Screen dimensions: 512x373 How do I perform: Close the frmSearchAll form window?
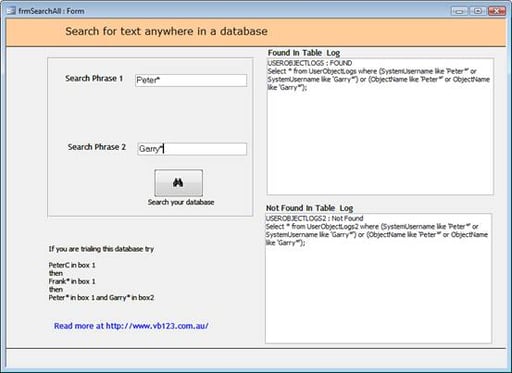(497, 11)
